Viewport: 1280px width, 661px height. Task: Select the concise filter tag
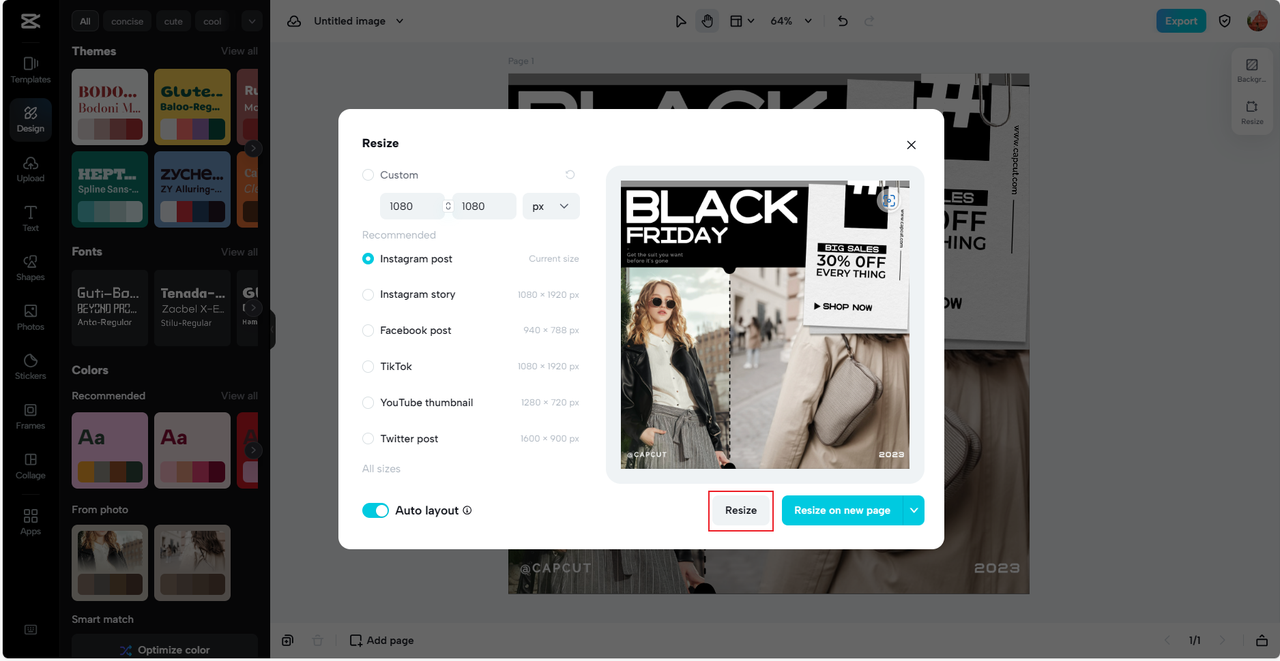127,21
